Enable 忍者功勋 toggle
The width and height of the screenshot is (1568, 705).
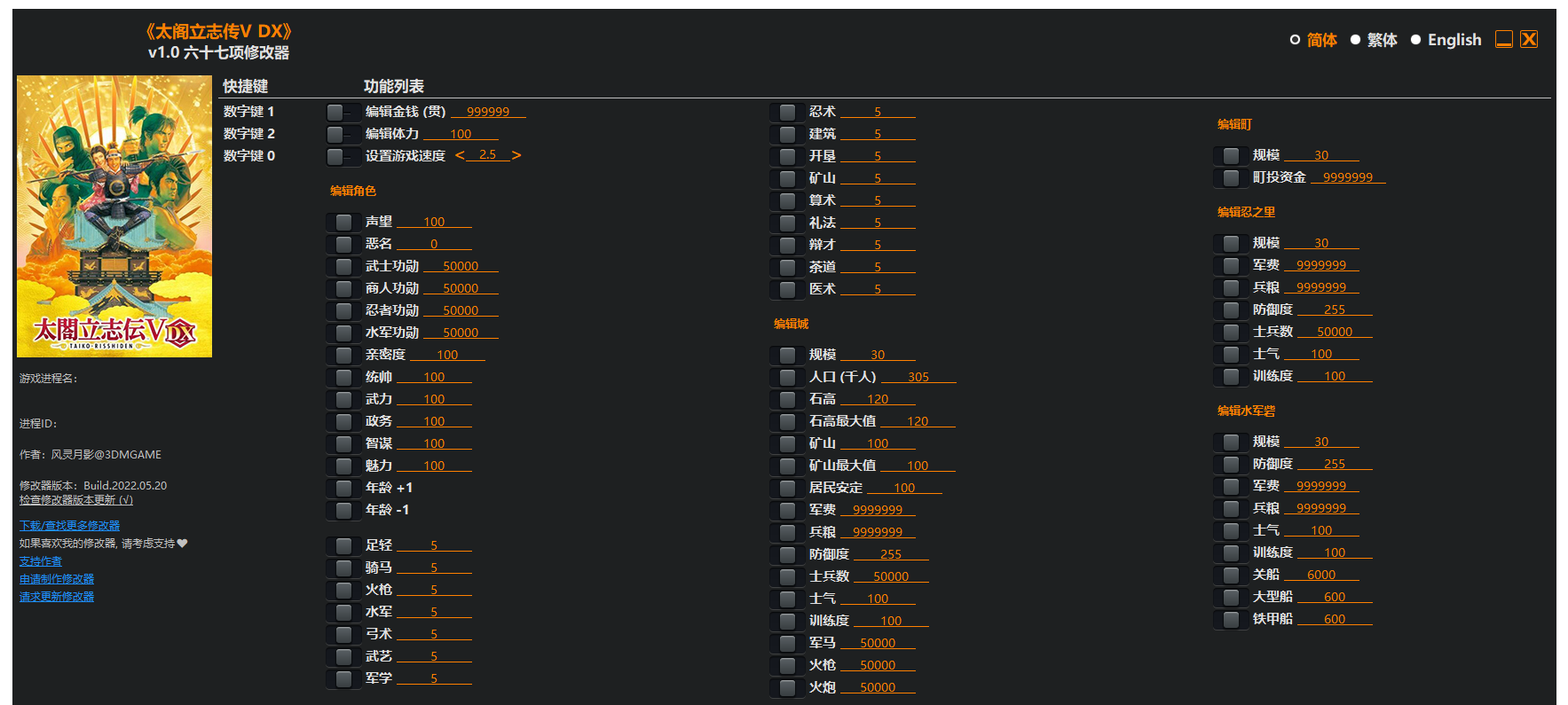pyautogui.click(x=342, y=310)
